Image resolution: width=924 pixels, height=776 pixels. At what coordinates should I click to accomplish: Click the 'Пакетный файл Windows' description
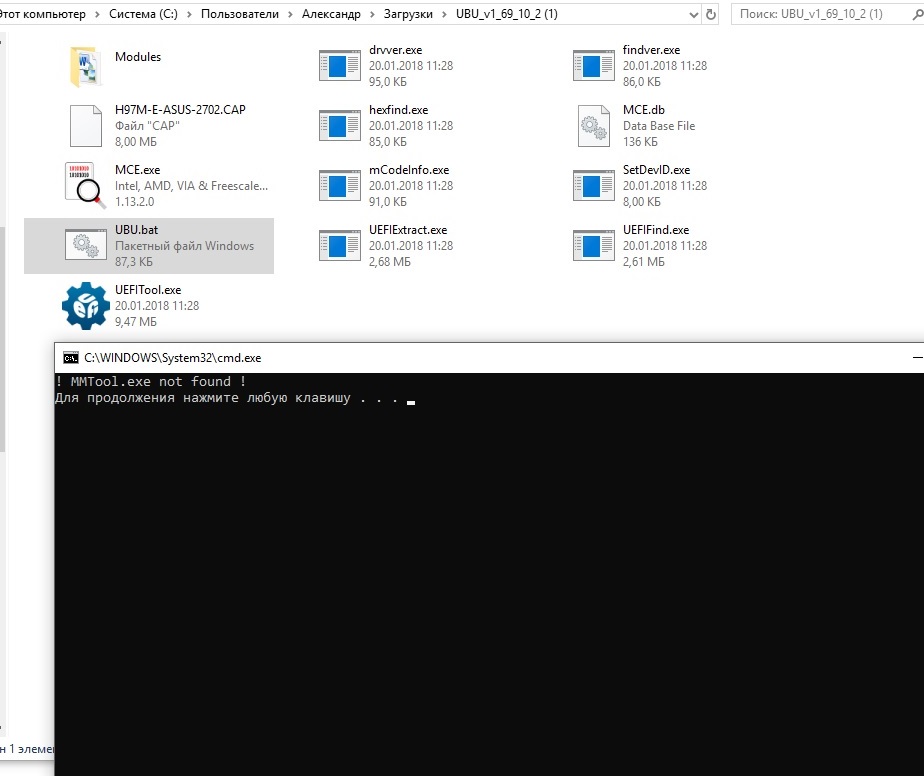pyautogui.click(x=184, y=246)
